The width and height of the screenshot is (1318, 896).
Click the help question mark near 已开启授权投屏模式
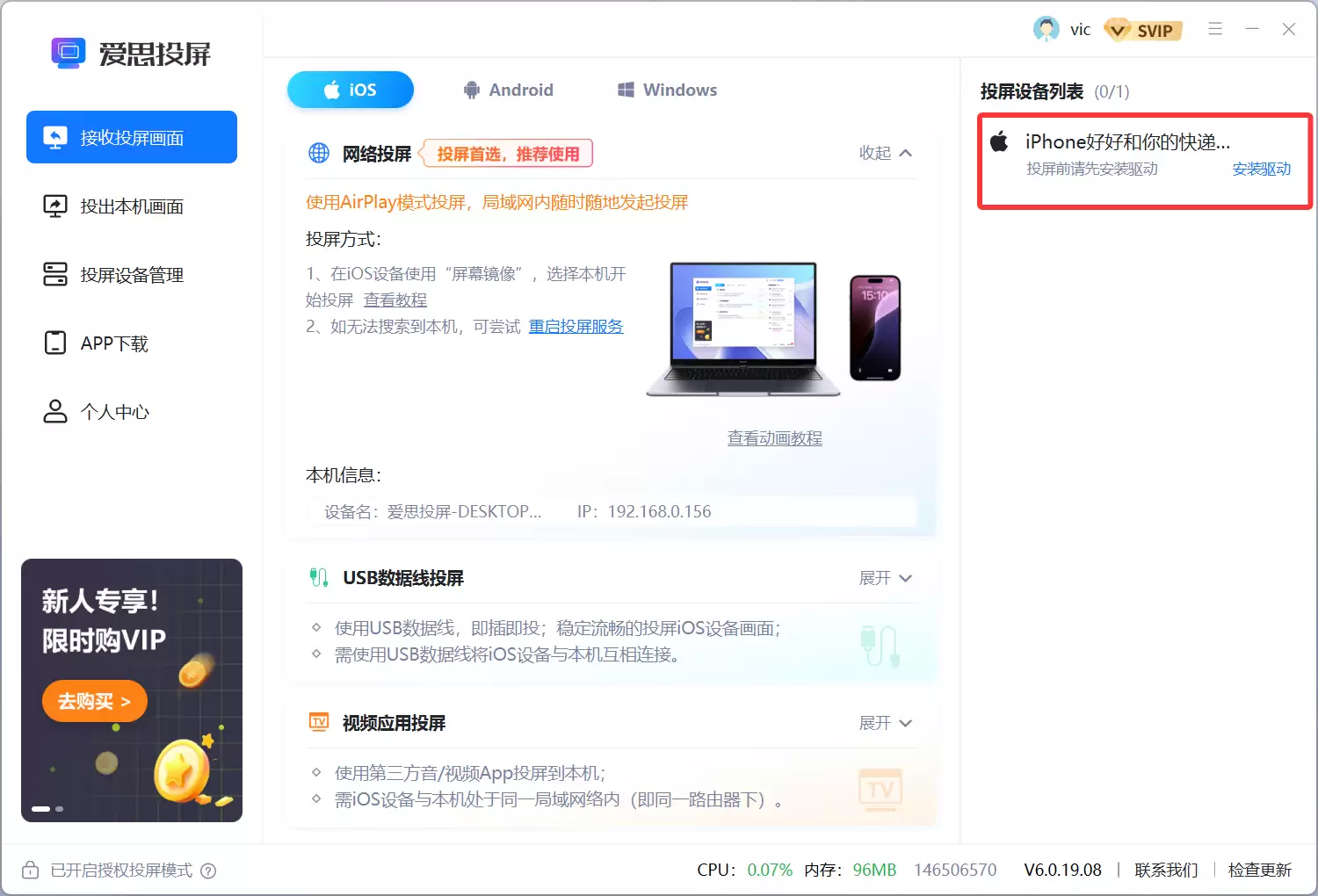[208, 871]
